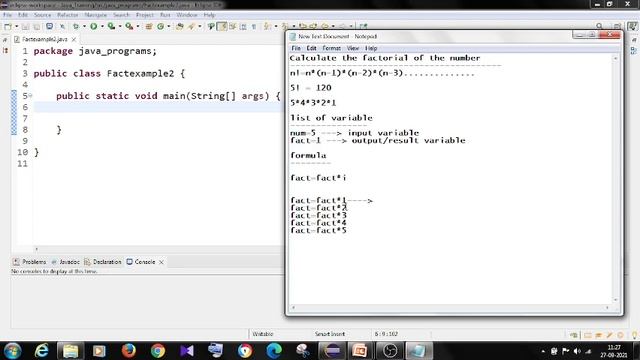This screenshot has width=640, height=360.
Task: Click the Save All toolbar icon
Action: pos(37,27)
